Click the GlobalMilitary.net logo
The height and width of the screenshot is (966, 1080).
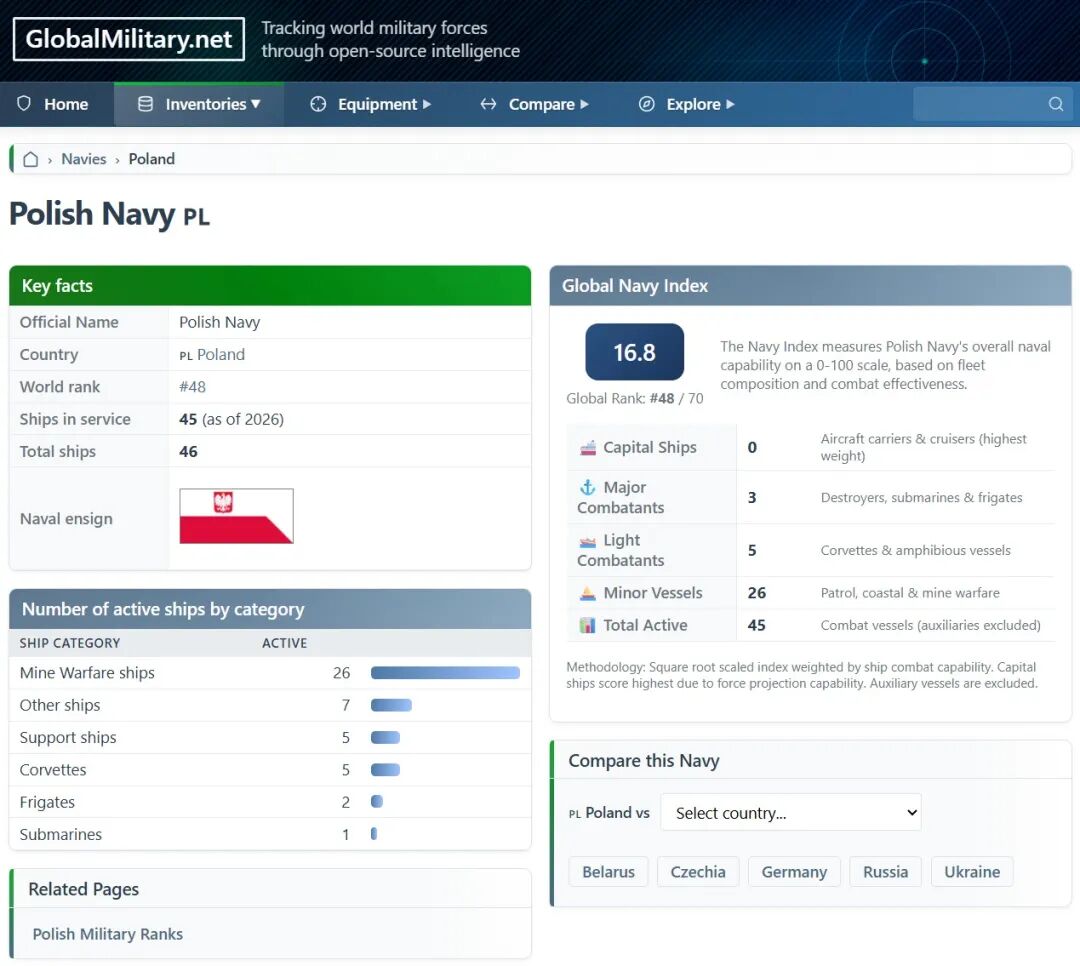[129, 40]
